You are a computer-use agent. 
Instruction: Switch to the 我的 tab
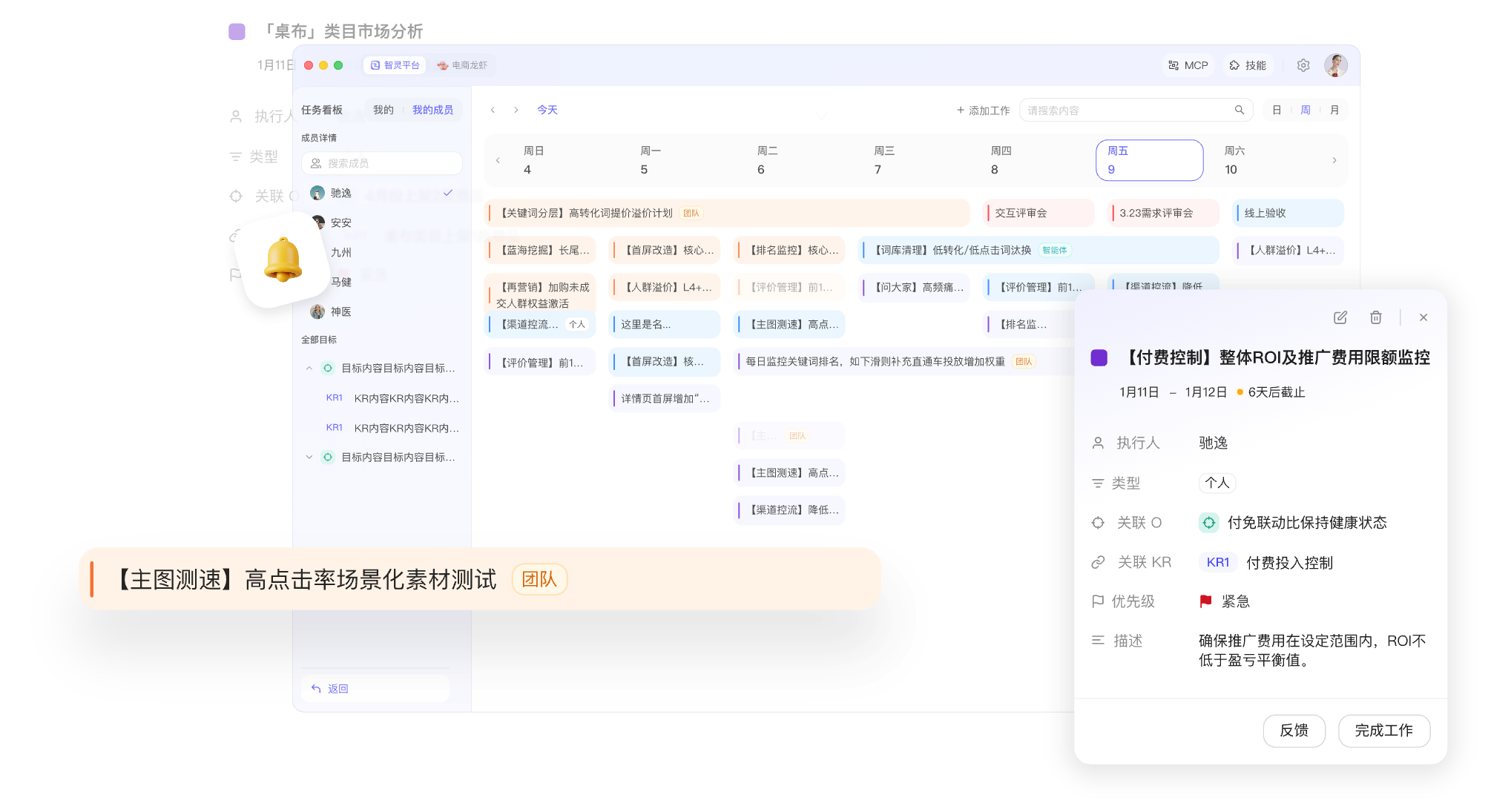[382, 109]
